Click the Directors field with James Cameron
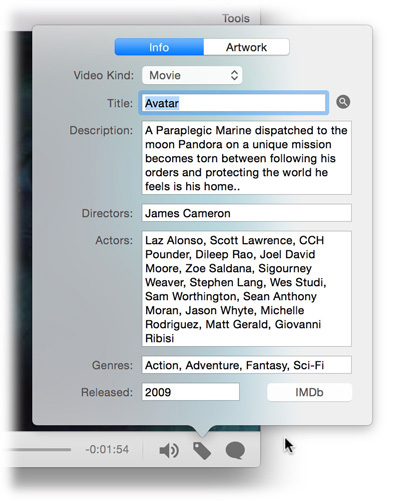This screenshot has height=501, width=407. tap(247, 213)
